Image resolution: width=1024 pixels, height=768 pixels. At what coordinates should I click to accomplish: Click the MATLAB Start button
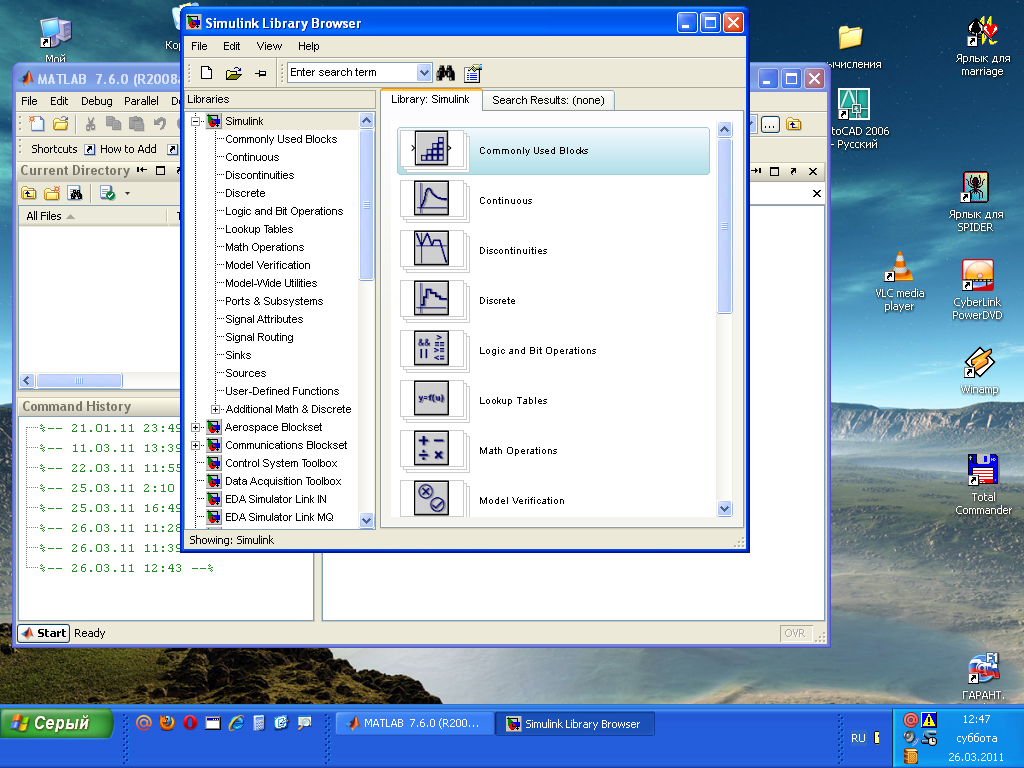(43, 633)
